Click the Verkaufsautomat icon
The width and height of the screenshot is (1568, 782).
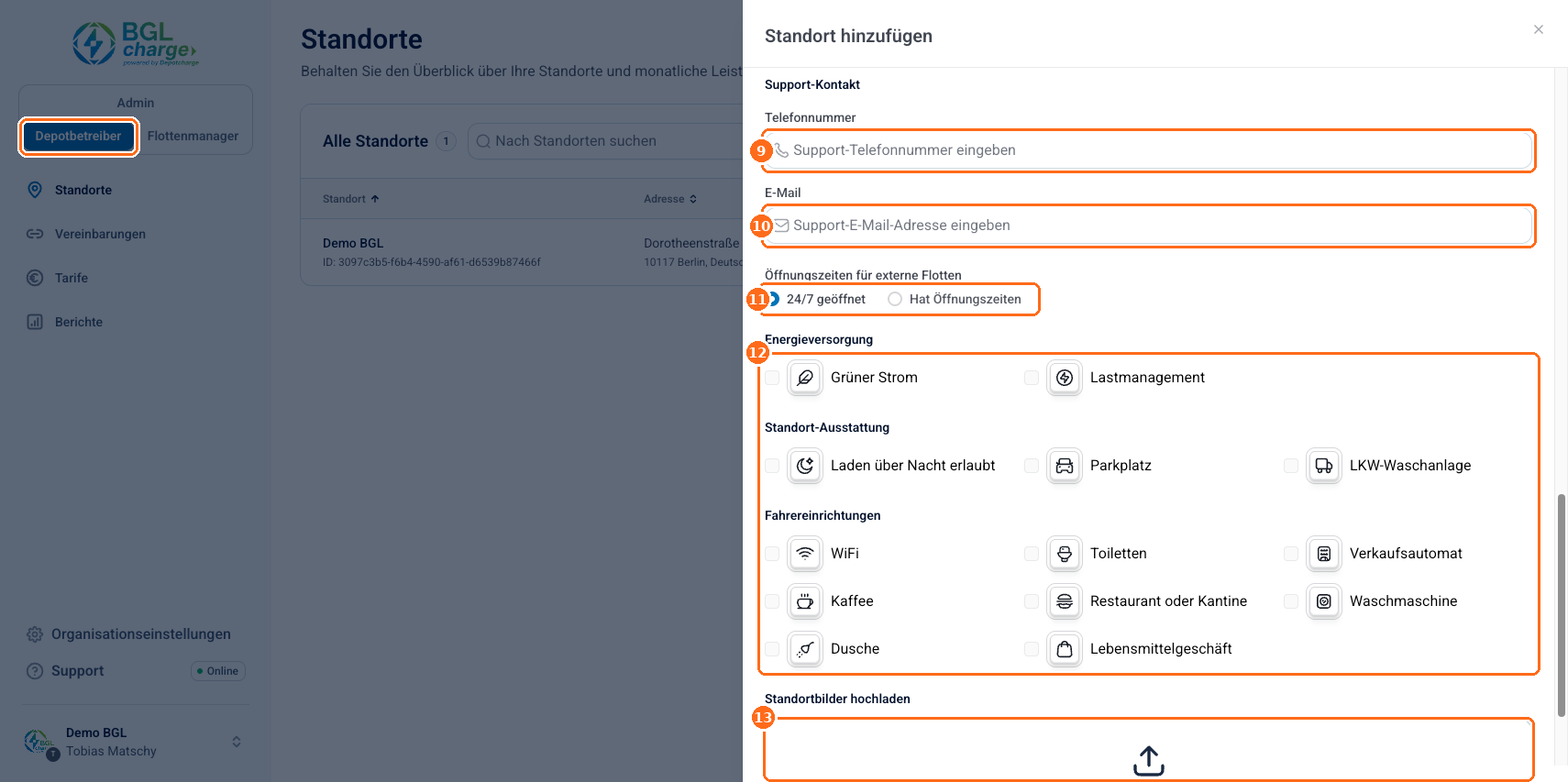coord(1324,554)
